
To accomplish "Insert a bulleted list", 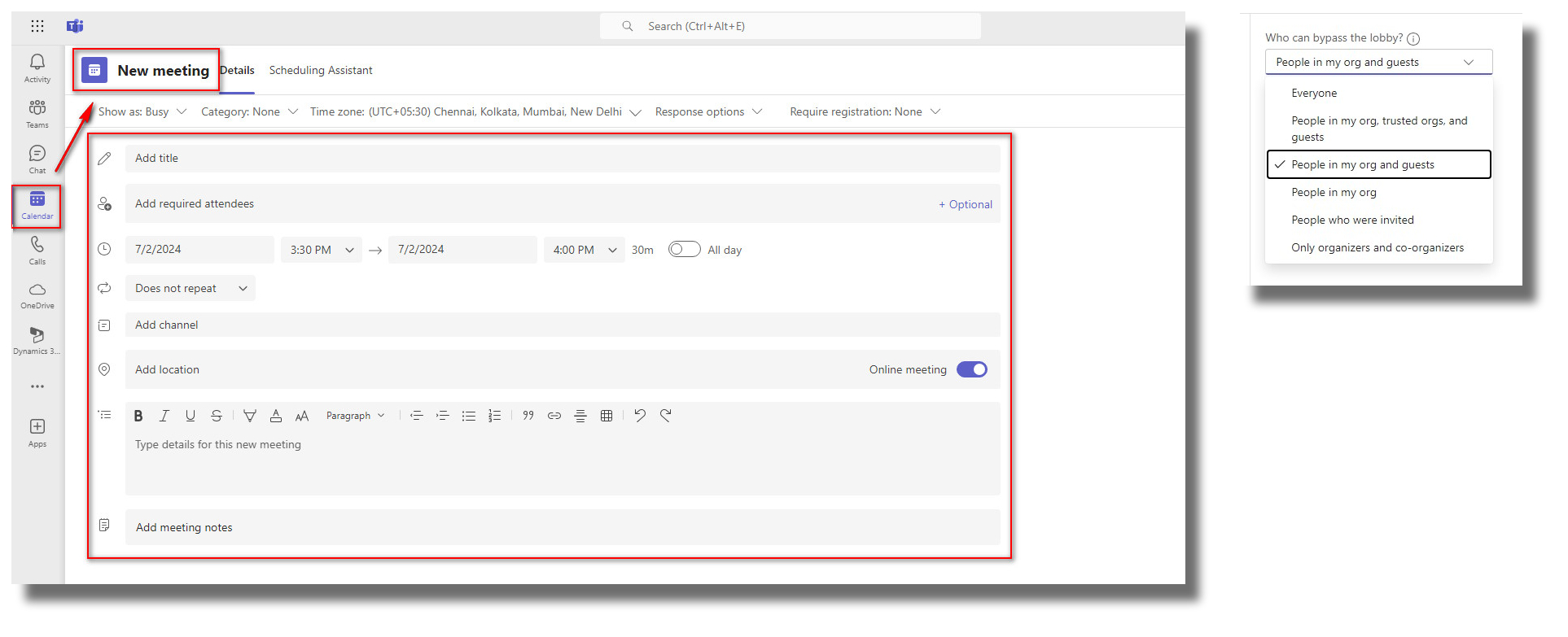I will pyautogui.click(x=469, y=416).
